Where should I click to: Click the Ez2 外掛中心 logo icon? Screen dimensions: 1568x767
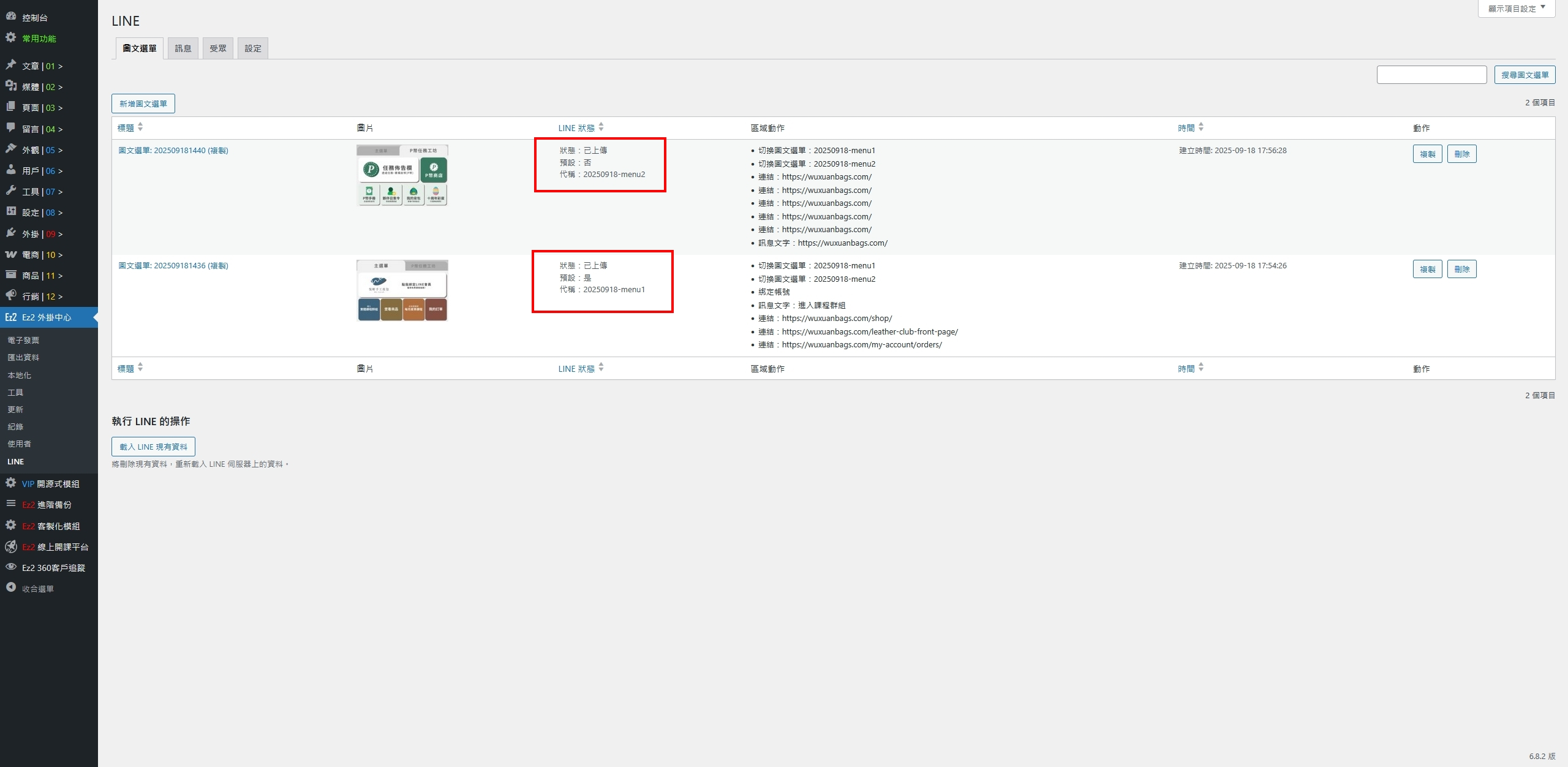click(10, 317)
